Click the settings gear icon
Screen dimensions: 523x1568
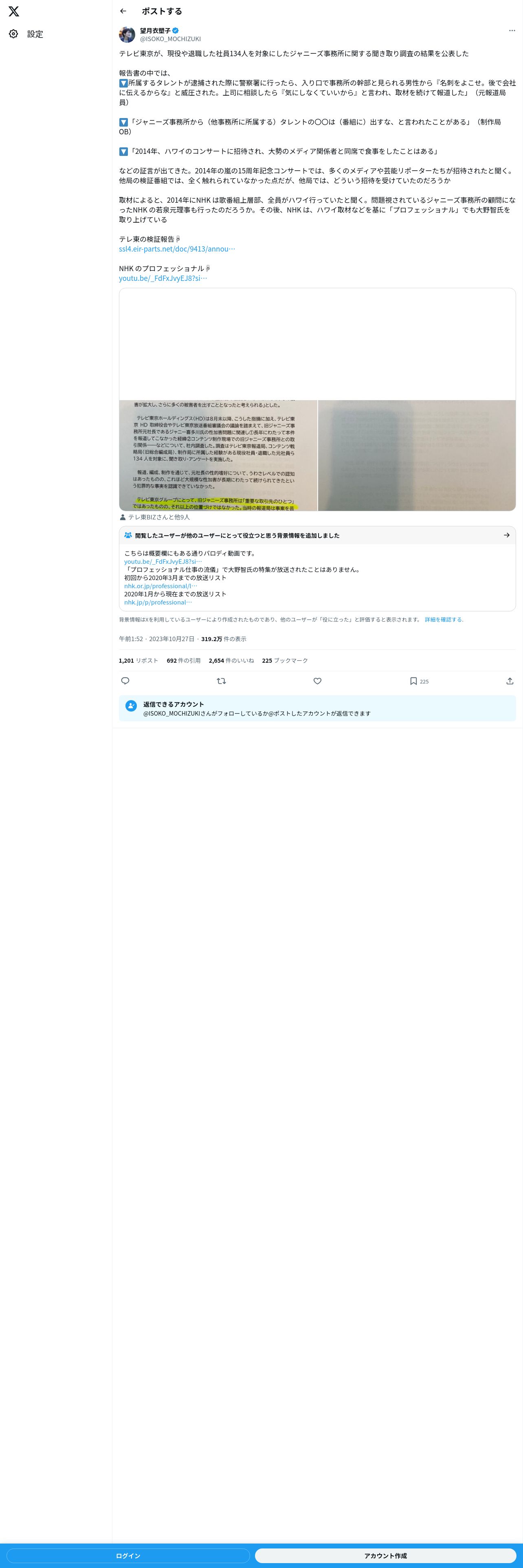click(13, 34)
